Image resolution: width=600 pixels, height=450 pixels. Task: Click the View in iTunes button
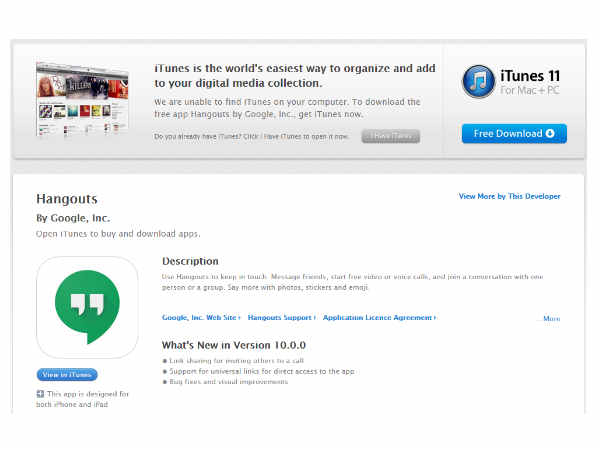point(67,375)
